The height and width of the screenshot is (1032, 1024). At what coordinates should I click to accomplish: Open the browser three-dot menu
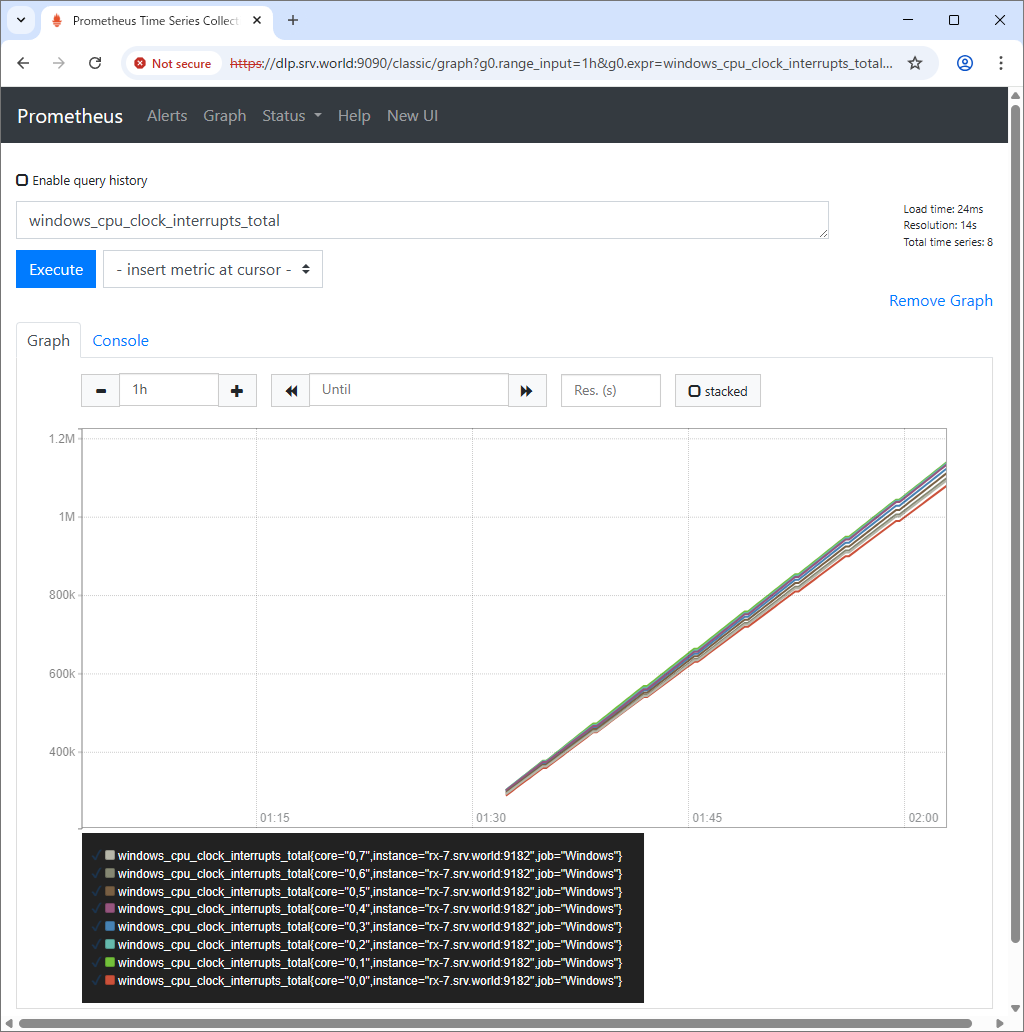point(1001,62)
